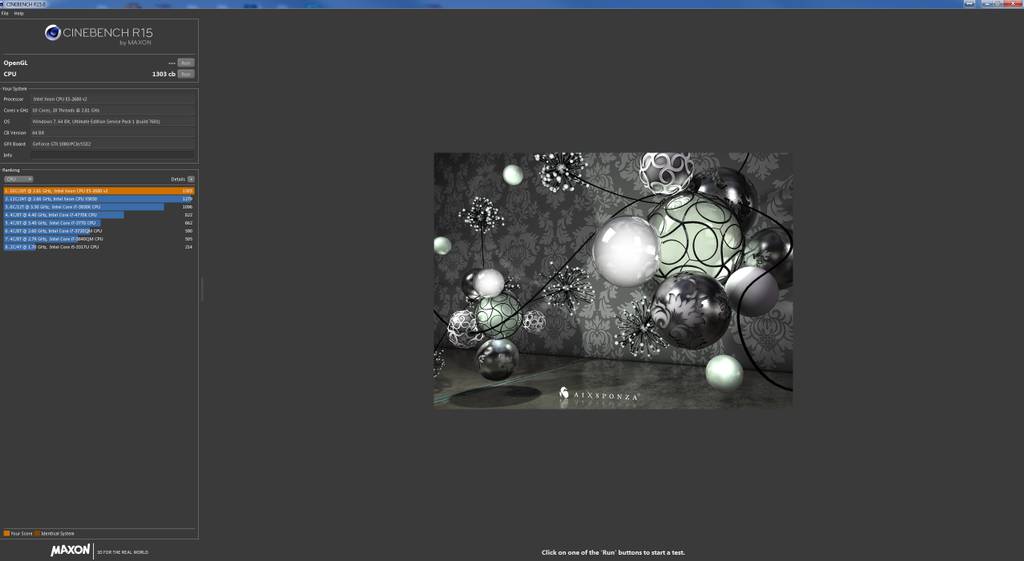The width and height of the screenshot is (1024, 561).
Task: Click the GFX Board GeForce GTX field
Action: pos(112,144)
